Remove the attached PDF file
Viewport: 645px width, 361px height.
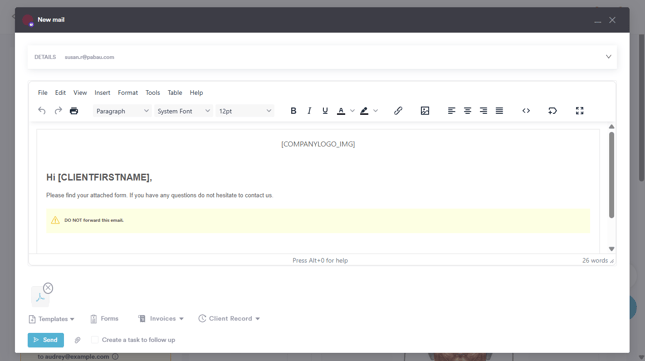coord(48,288)
